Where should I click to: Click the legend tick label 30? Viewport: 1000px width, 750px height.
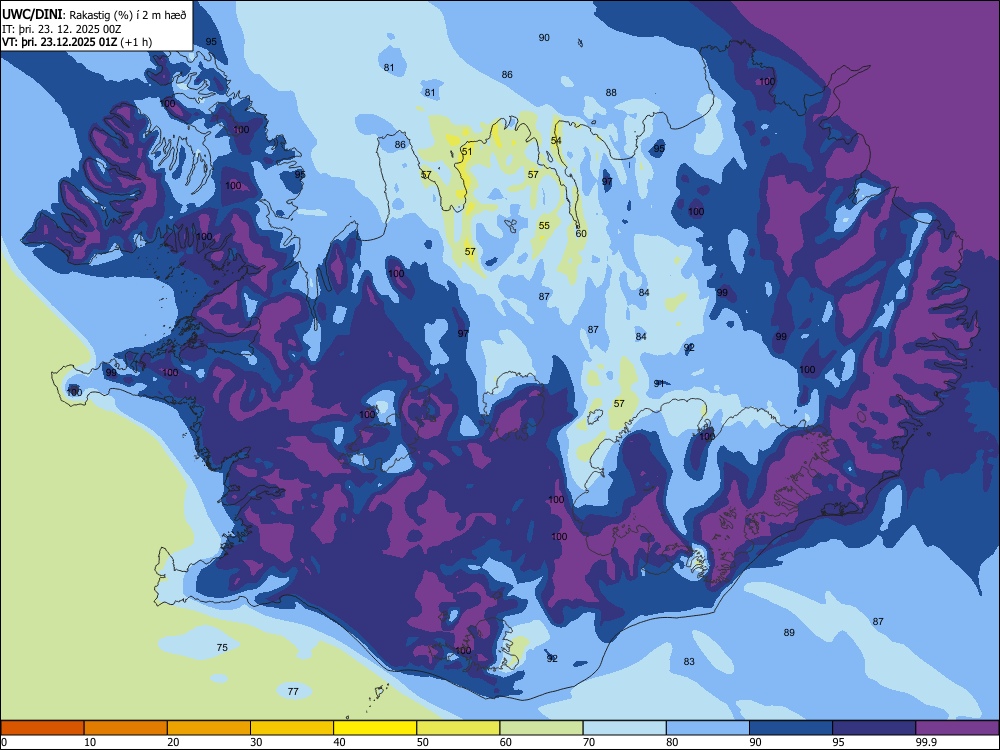(x=256, y=742)
